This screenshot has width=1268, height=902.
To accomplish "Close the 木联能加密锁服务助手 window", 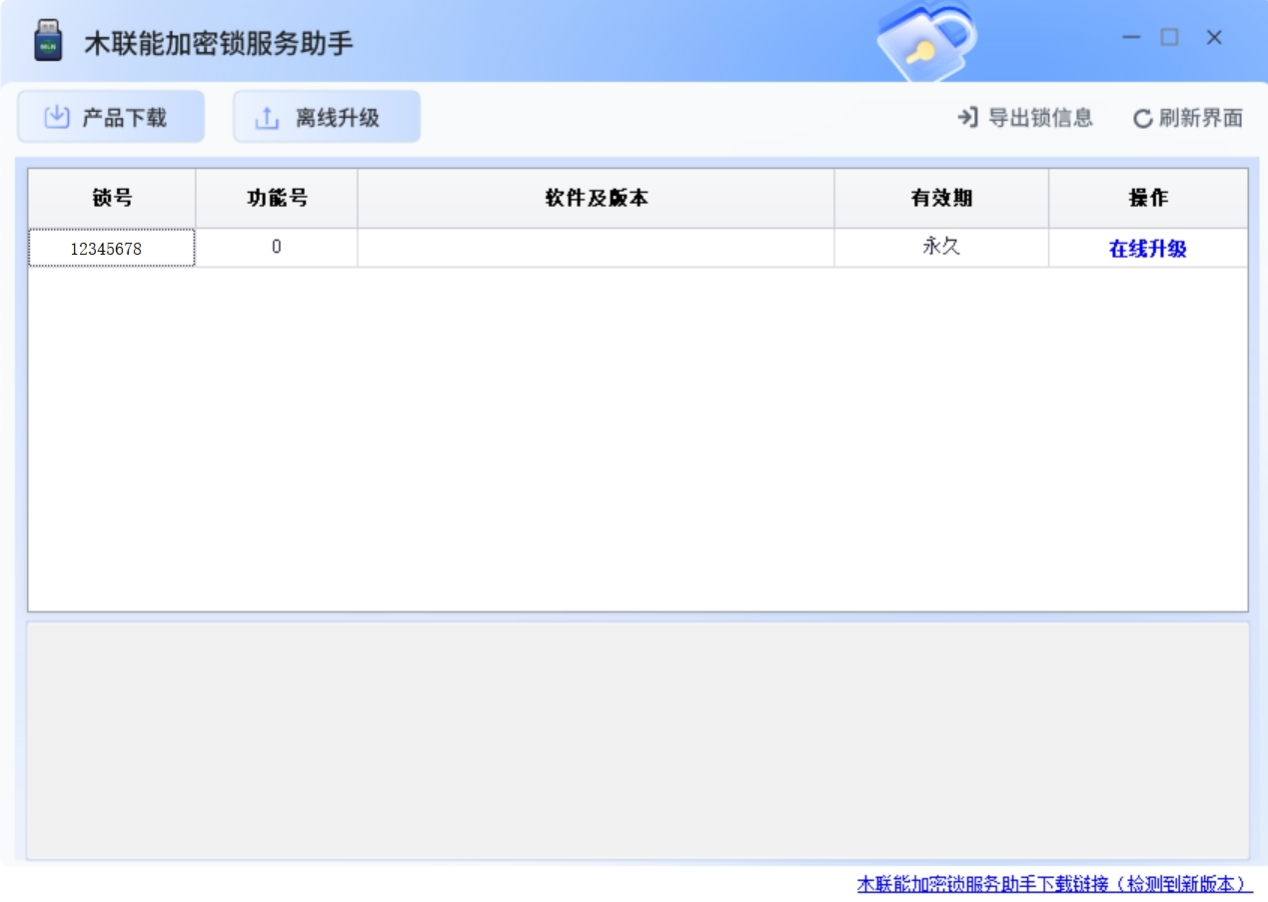I will [1214, 38].
